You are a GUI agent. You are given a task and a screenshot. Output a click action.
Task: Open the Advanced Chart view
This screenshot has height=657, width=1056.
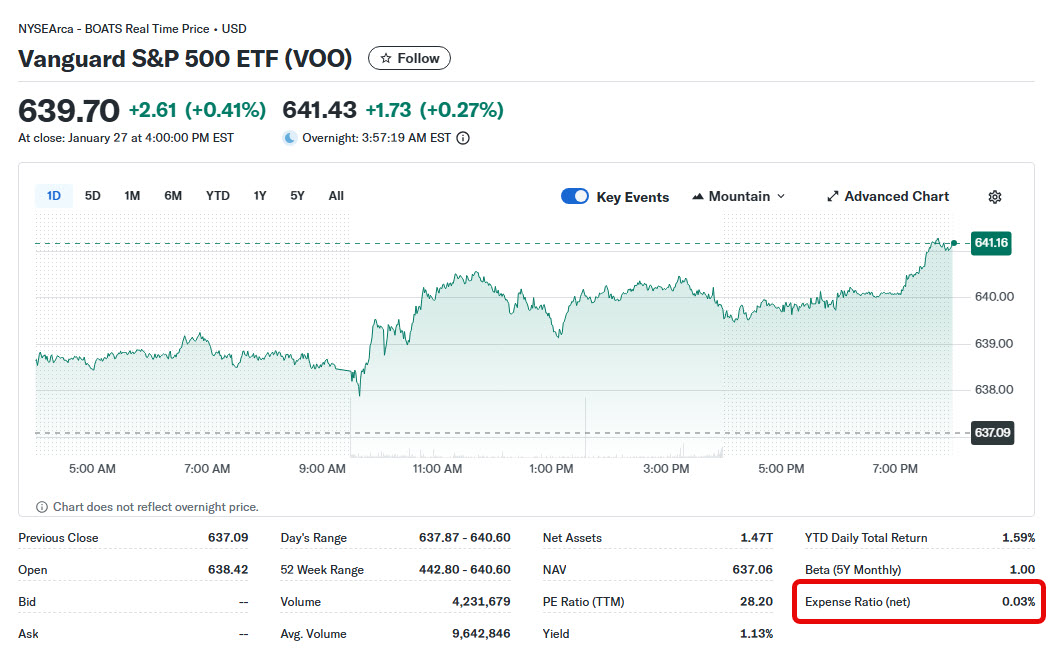(x=888, y=196)
